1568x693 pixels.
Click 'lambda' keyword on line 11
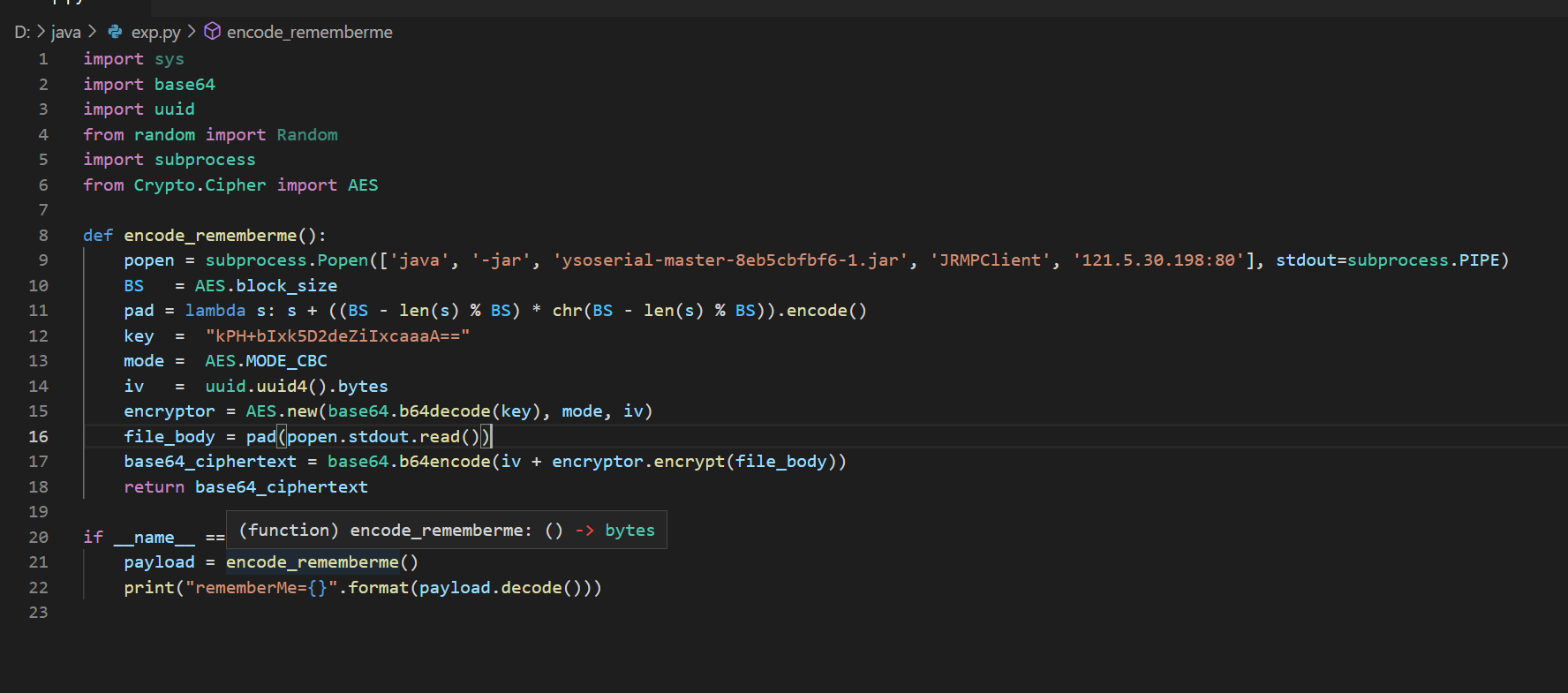coord(215,311)
